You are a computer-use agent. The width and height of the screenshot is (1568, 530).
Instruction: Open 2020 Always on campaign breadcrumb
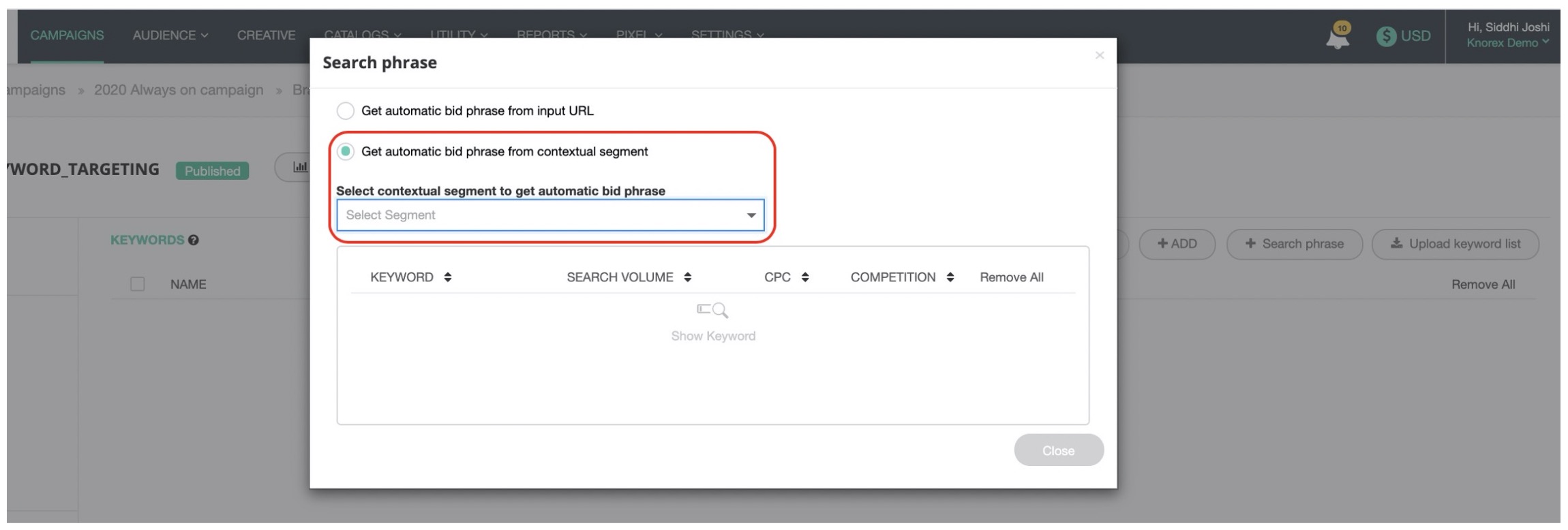coord(179,90)
